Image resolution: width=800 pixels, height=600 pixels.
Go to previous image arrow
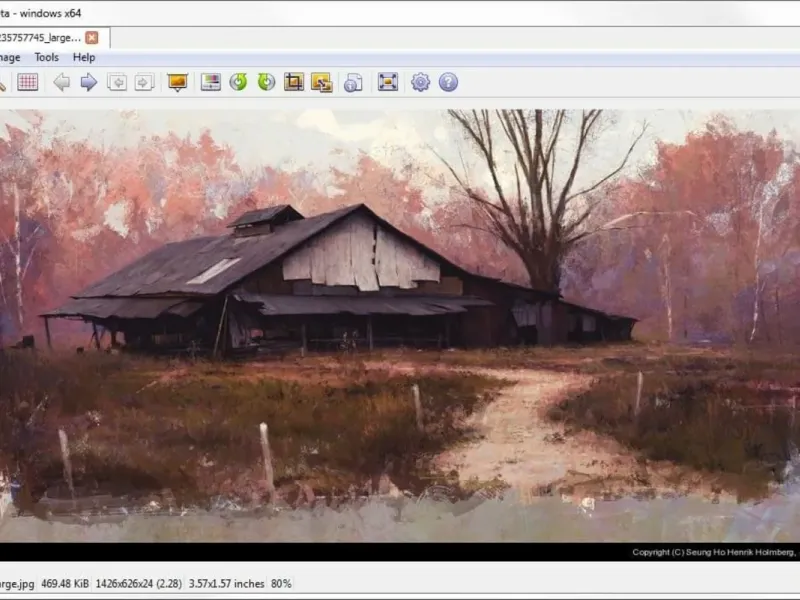pos(62,82)
